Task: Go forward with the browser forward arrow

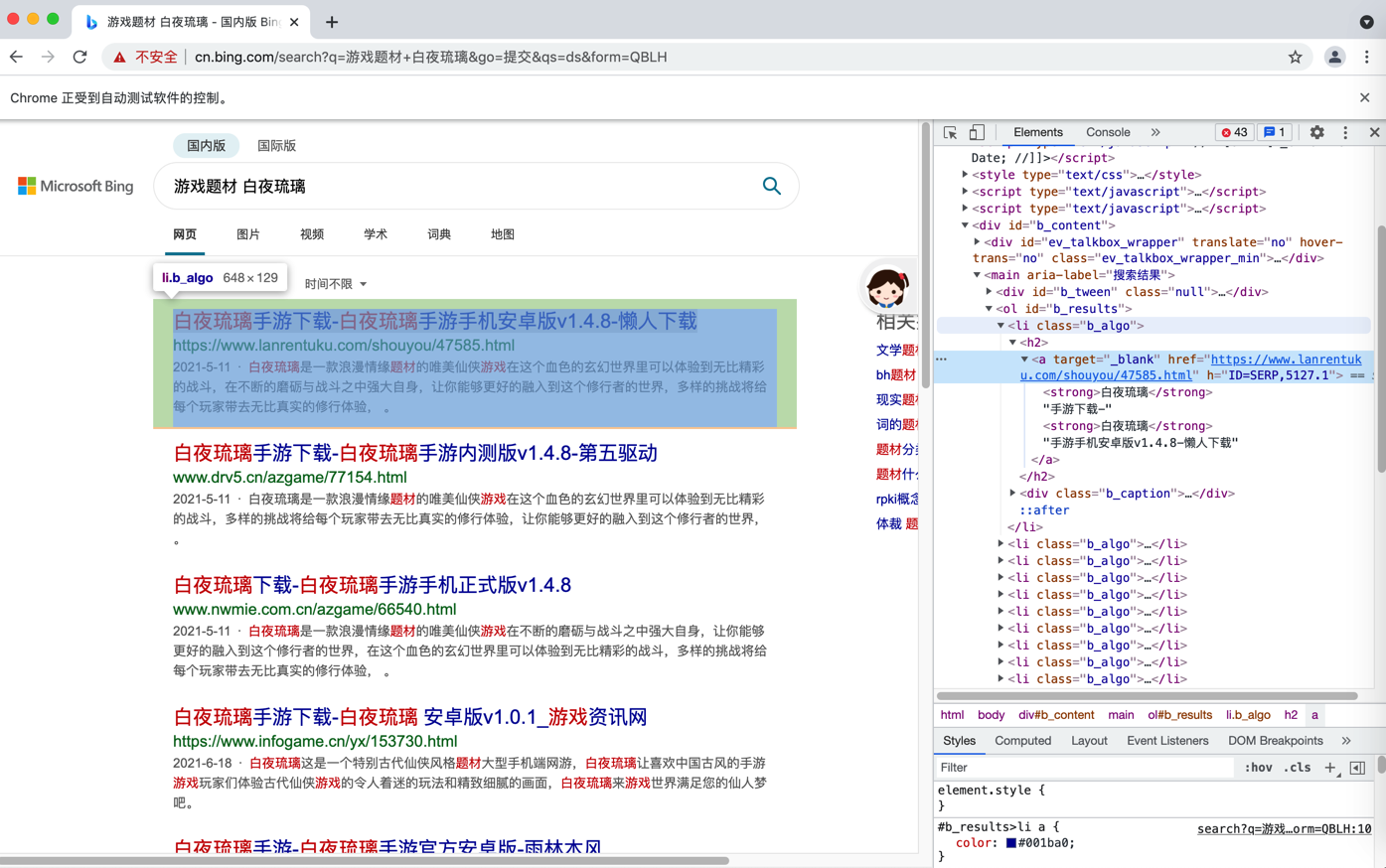Action: click(48, 57)
